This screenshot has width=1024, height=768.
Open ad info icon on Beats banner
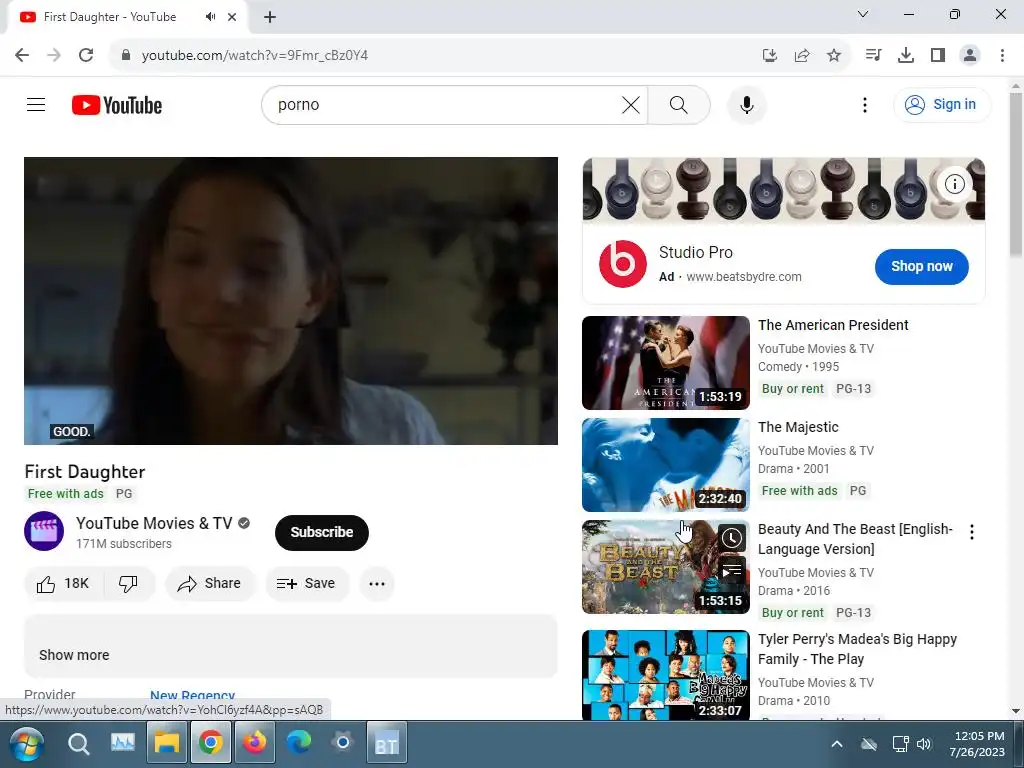click(954, 184)
